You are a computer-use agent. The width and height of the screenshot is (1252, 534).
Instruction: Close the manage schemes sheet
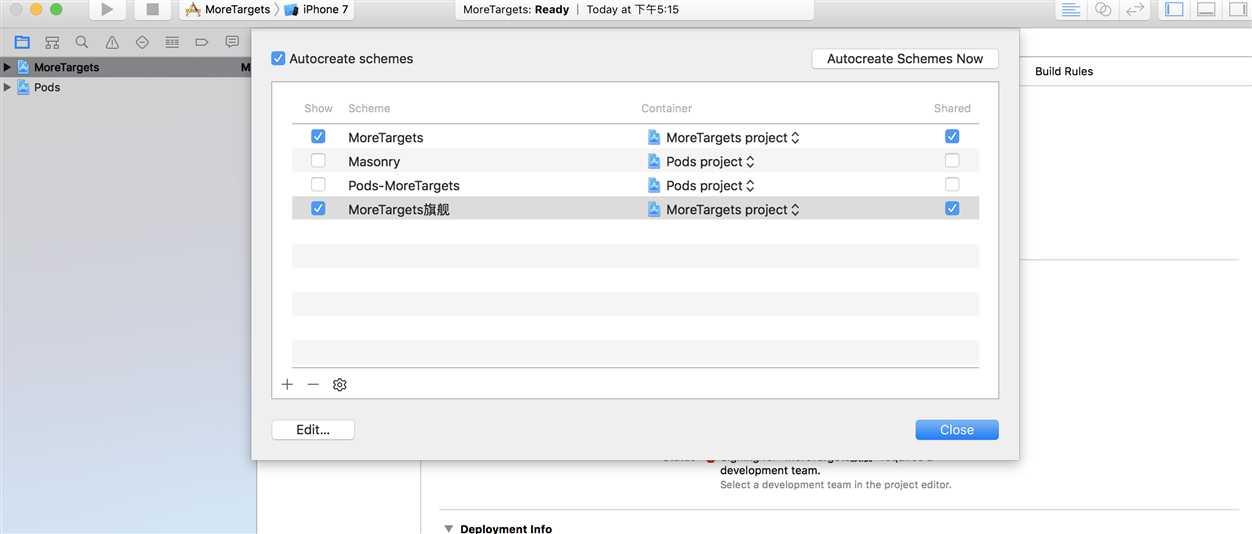[957, 429]
